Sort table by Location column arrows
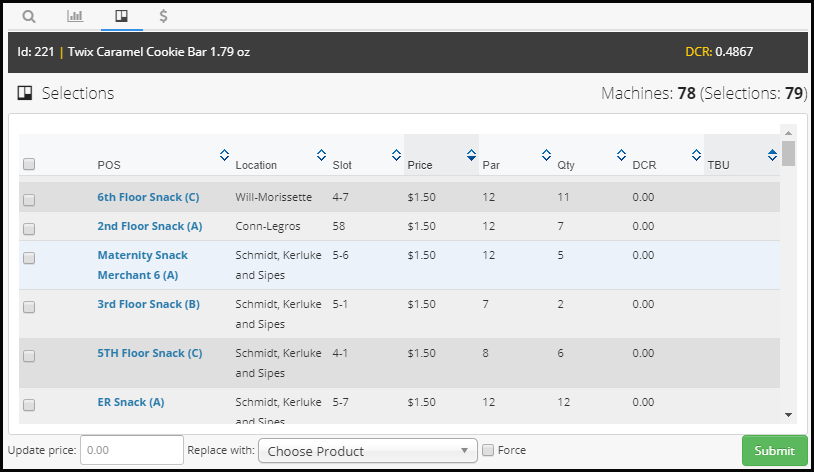The width and height of the screenshot is (814, 472). click(321, 155)
